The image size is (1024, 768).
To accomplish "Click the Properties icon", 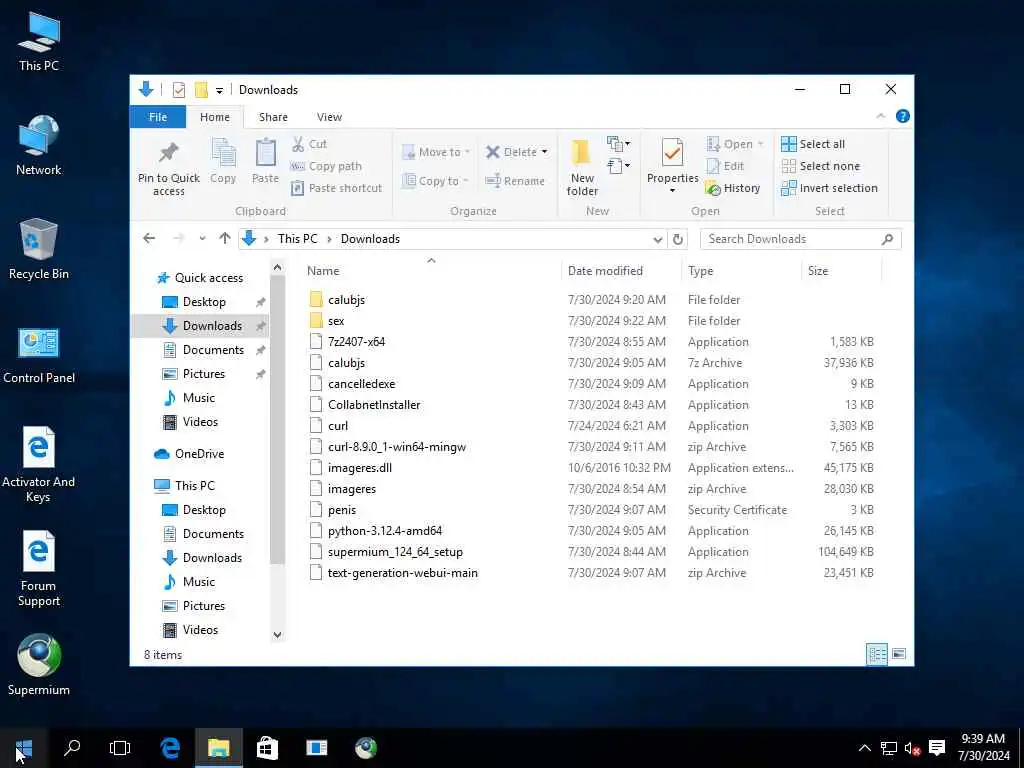I will pyautogui.click(x=672, y=152).
